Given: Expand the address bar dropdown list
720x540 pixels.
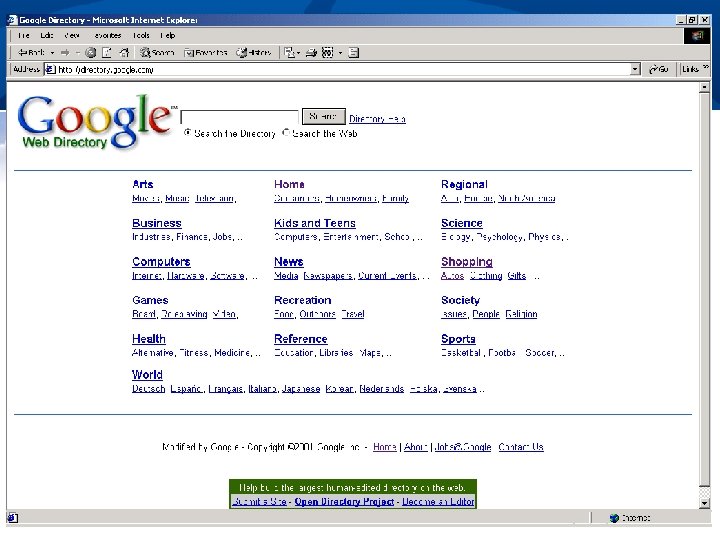Looking at the screenshot, I should (635, 69).
